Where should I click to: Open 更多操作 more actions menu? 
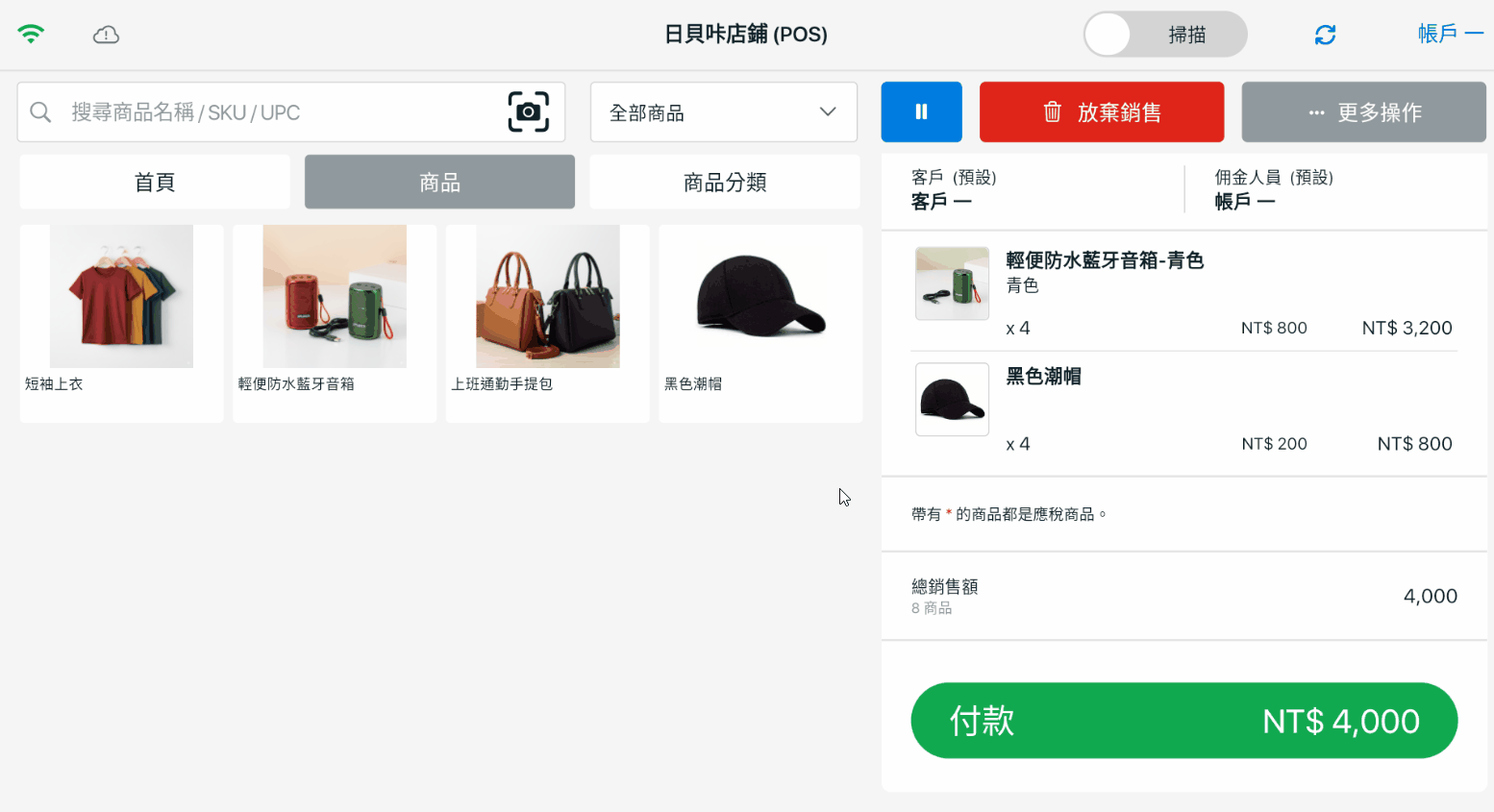click(x=1363, y=112)
